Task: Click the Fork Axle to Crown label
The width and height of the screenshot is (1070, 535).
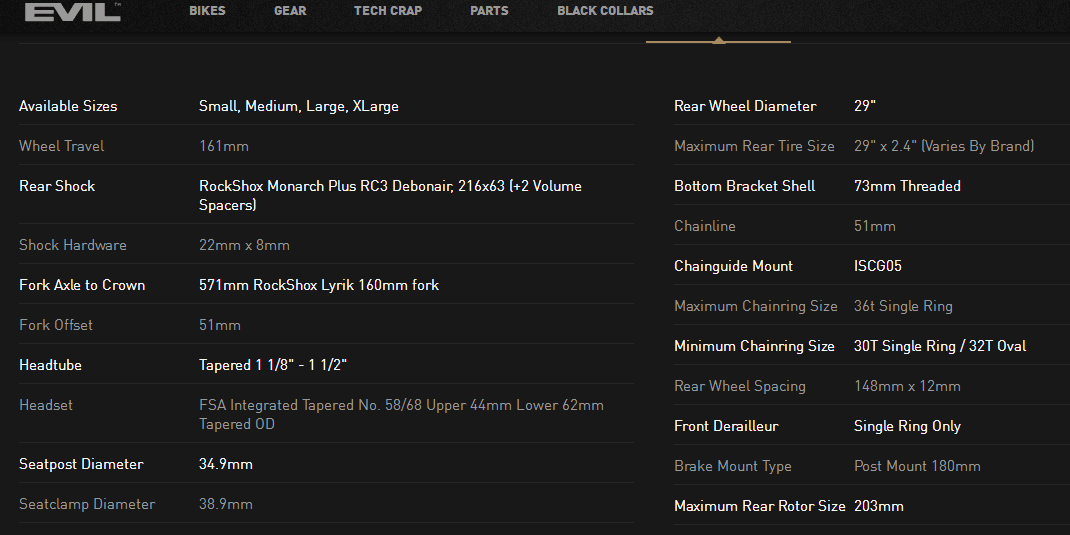Action: [82, 285]
